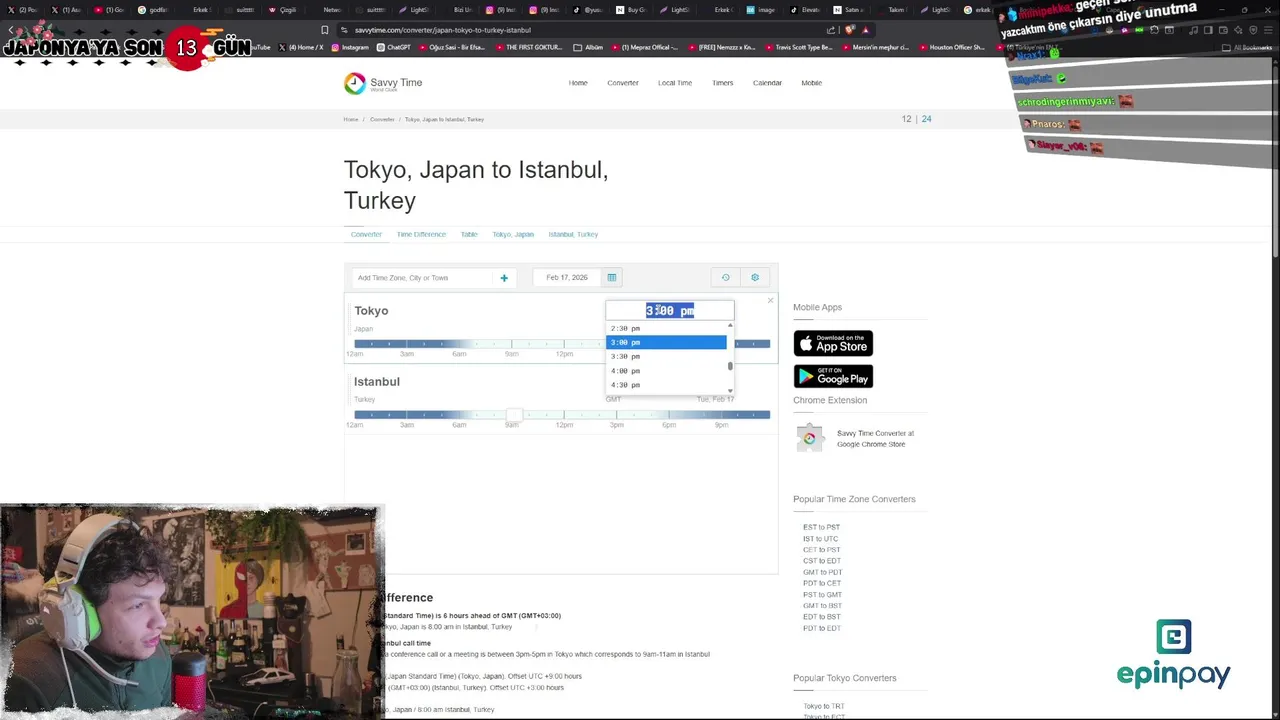Click the bookmark icon in address bar
Screen dimensions: 1280x720
point(324,30)
